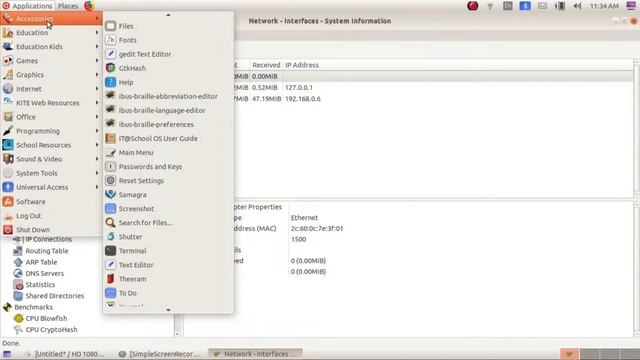Switch to SimpleScreenRecorder taskbar window
Viewport: 640px width, 360px height.
click(x=160, y=354)
